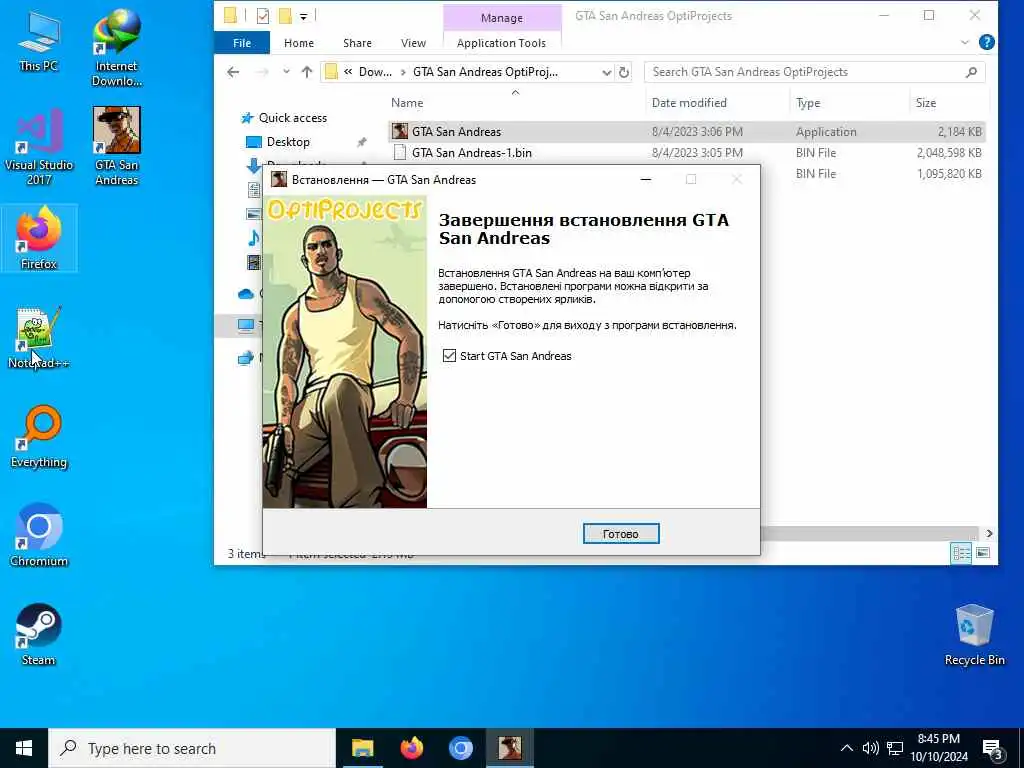This screenshot has height=768, width=1024.
Task: Go back using Explorer back arrow
Action: coord(233,72)
